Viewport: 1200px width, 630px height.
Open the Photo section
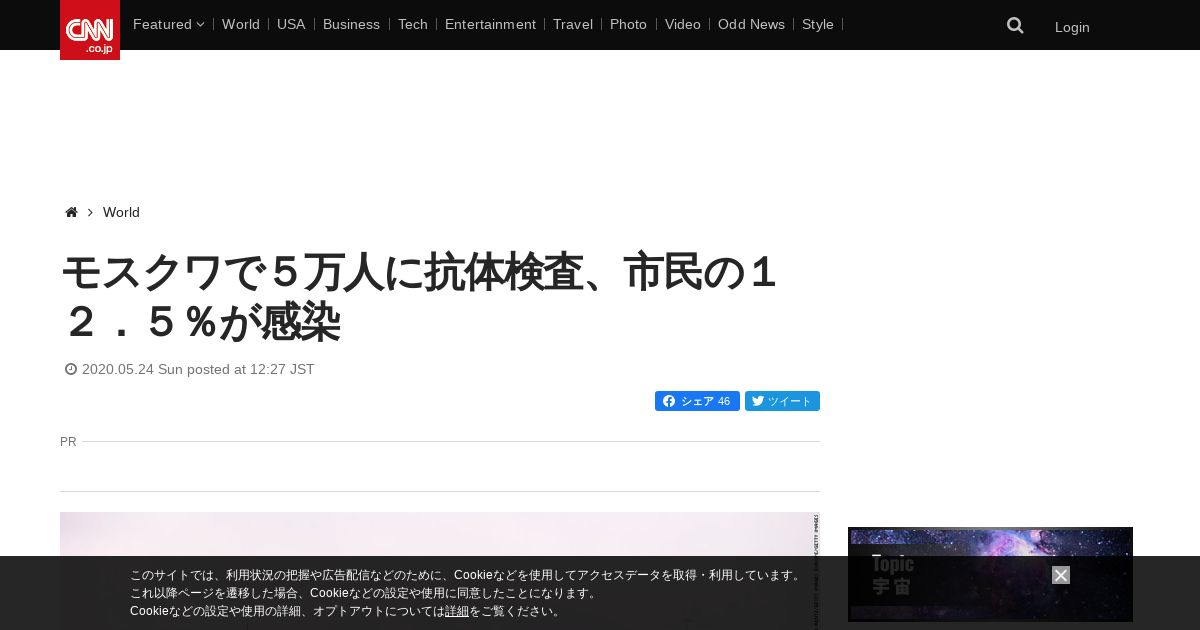628,24
